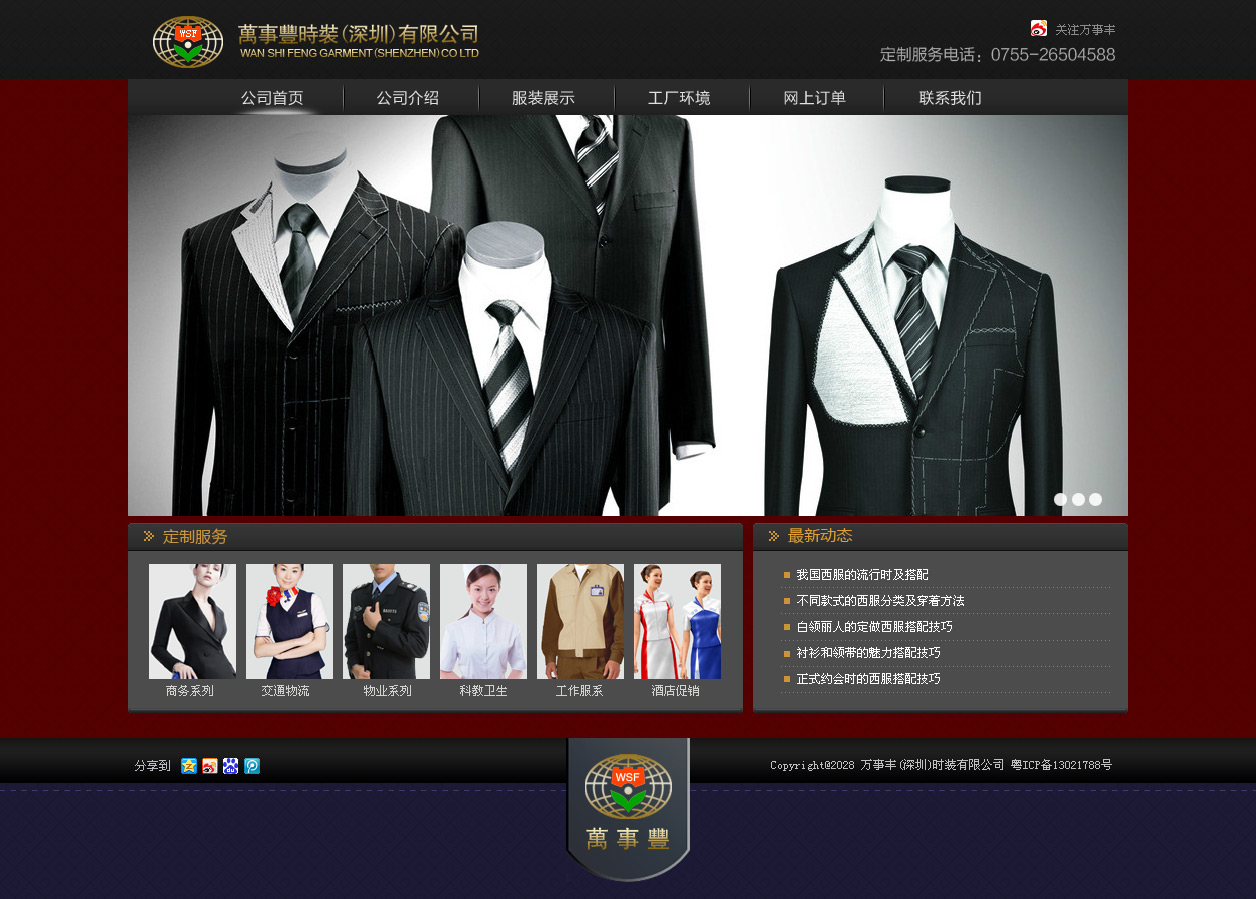The width and height of the screenshot is (1256, 899).
Task: Click the 酒店促销 category thumbnail
Action: [x=677, y=621]
